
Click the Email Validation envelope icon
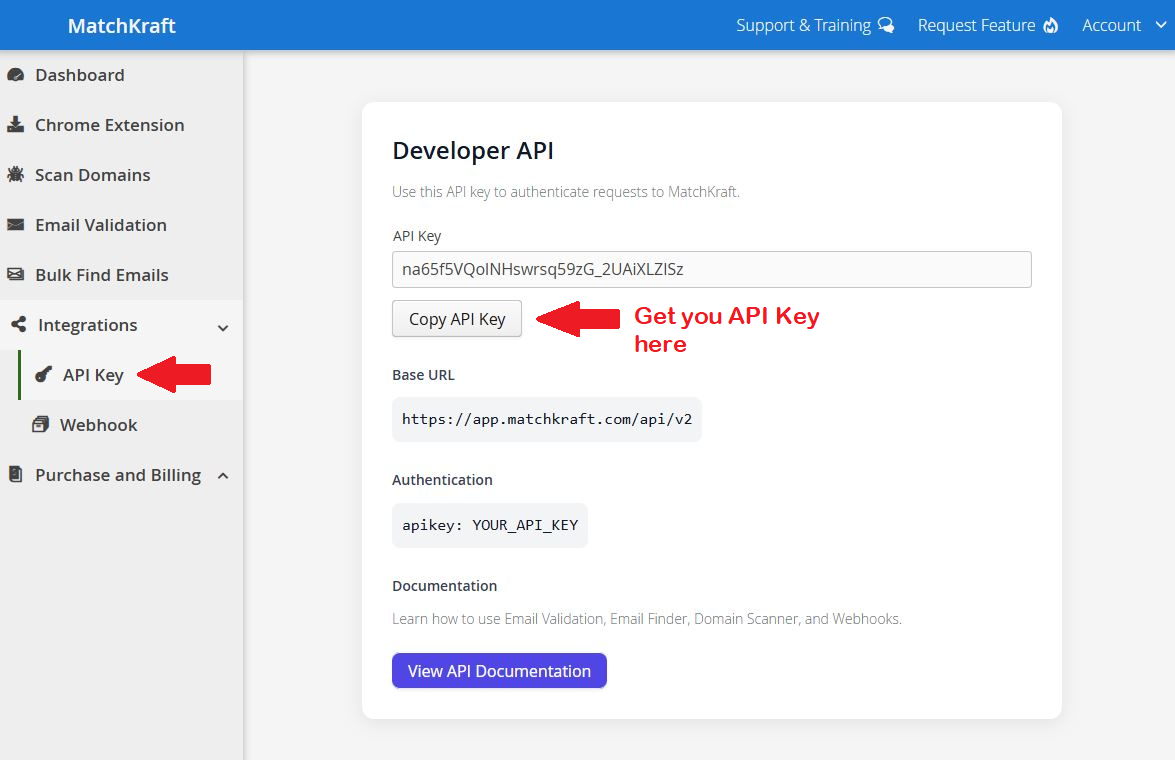15,225
